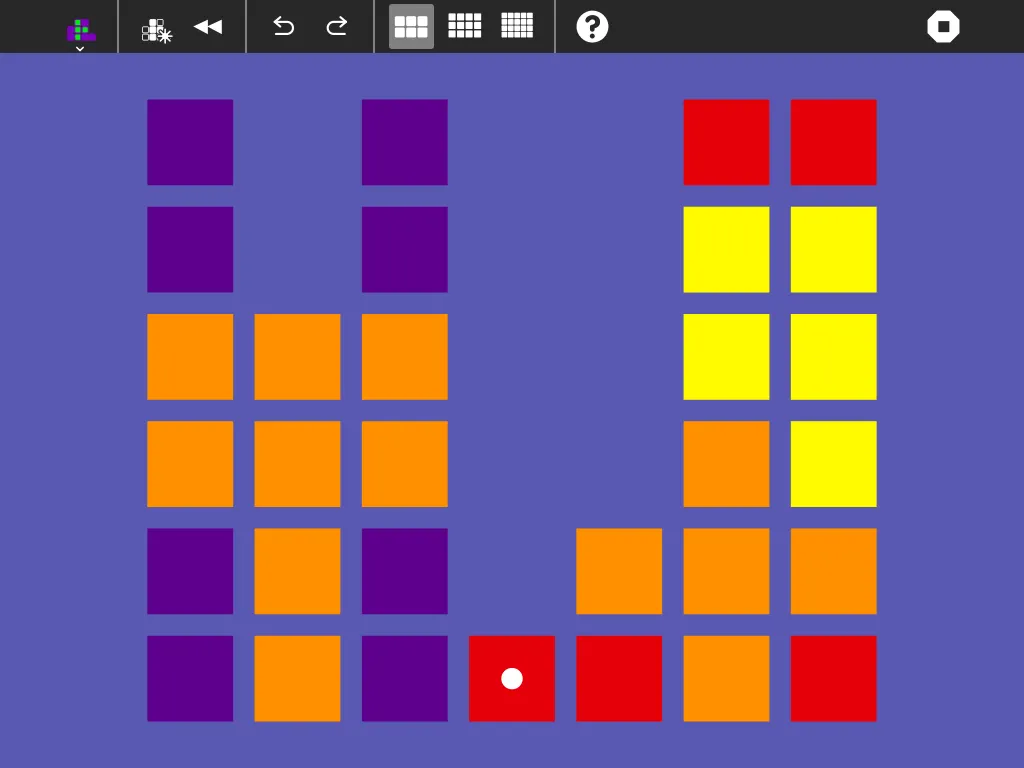
Task: Click the double-arrow replay button
Action: [208, 27]
